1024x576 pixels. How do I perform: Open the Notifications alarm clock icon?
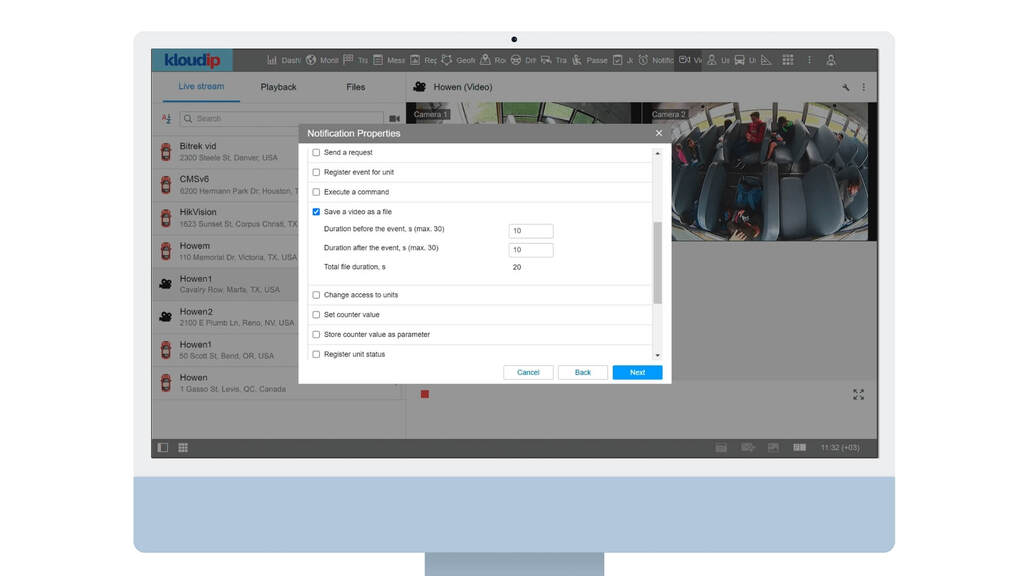point(643,60)
